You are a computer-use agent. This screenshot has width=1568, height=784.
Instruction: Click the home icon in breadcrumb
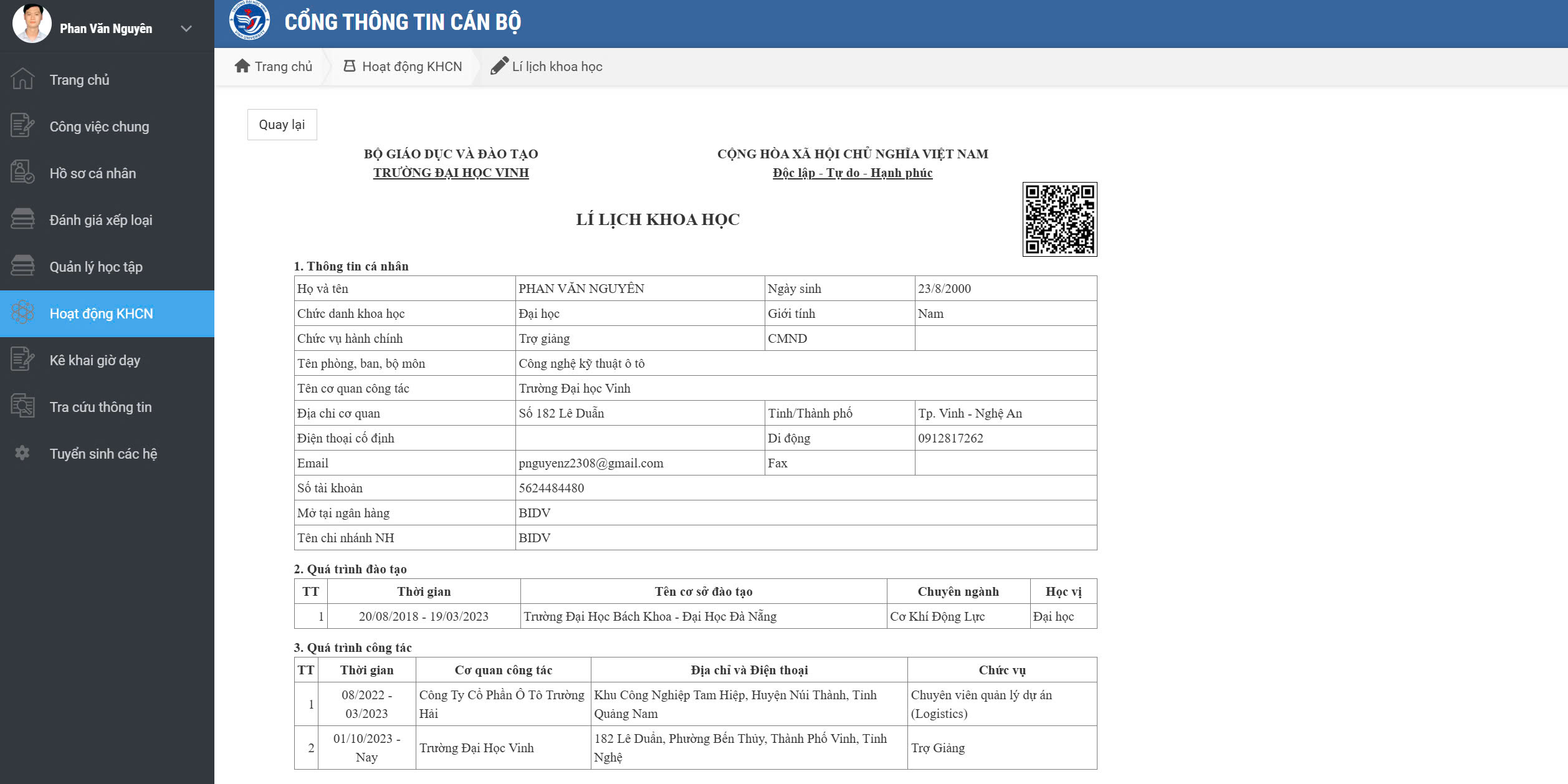tap(242, 66)
